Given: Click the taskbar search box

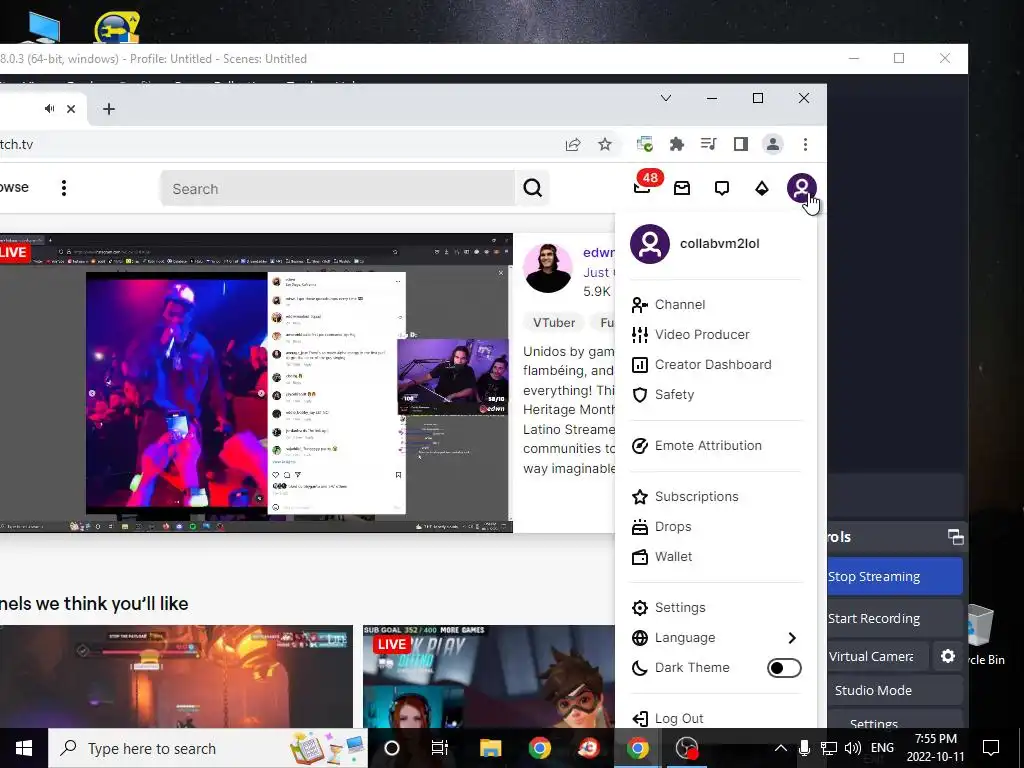Looking at the screenshot, I should click(x=208, y=748).
